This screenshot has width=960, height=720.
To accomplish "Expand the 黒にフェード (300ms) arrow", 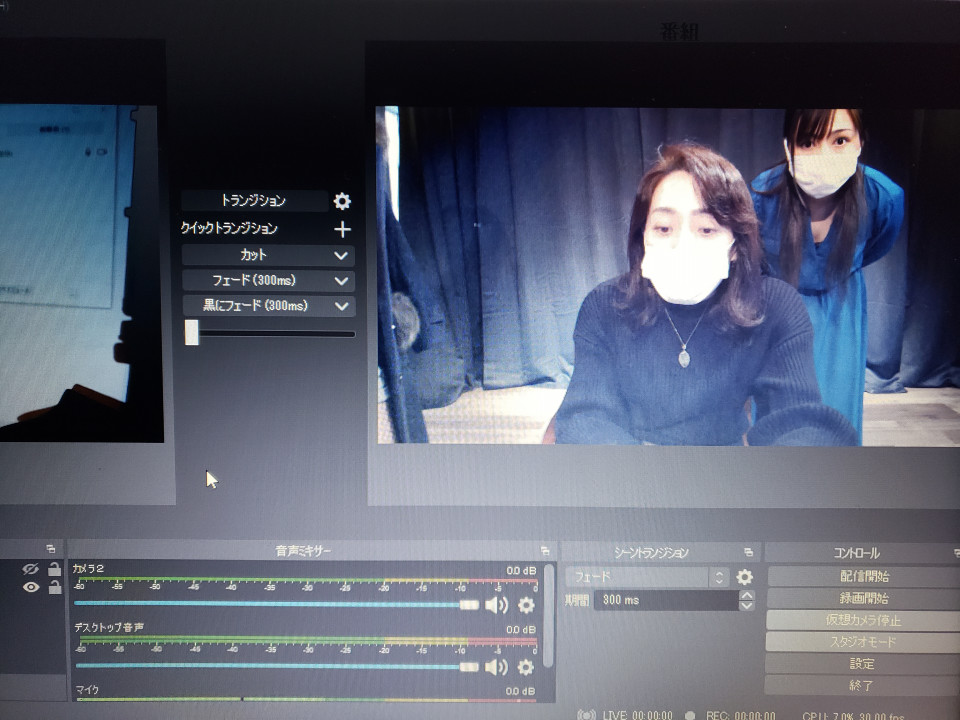I will [342, 306].
